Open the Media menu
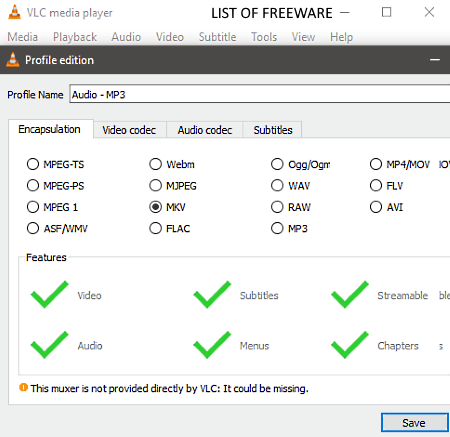The height and width of the screenshot is (437, 450). click(x=23, y=37)
